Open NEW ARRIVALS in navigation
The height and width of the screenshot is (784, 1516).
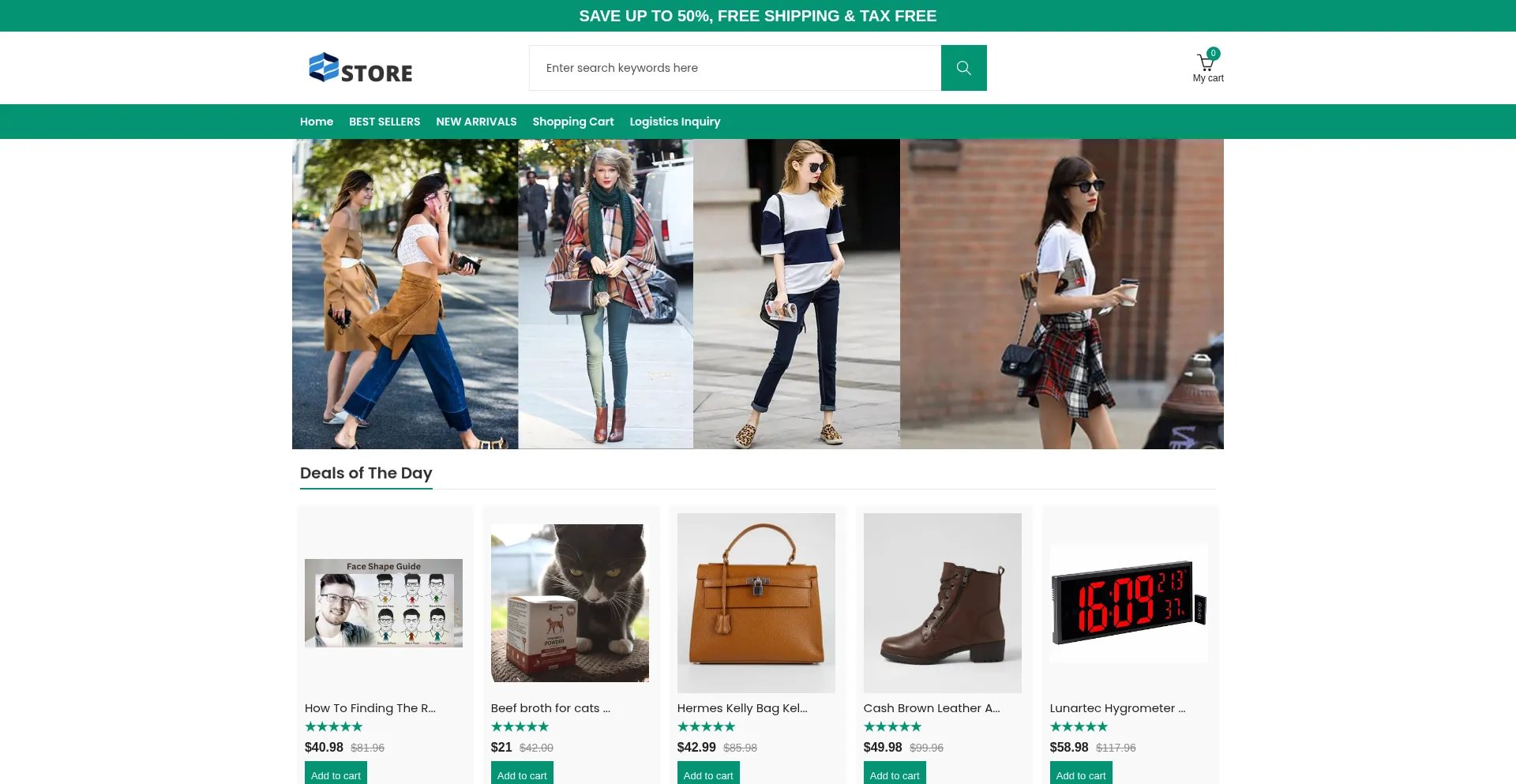(476, 122)
